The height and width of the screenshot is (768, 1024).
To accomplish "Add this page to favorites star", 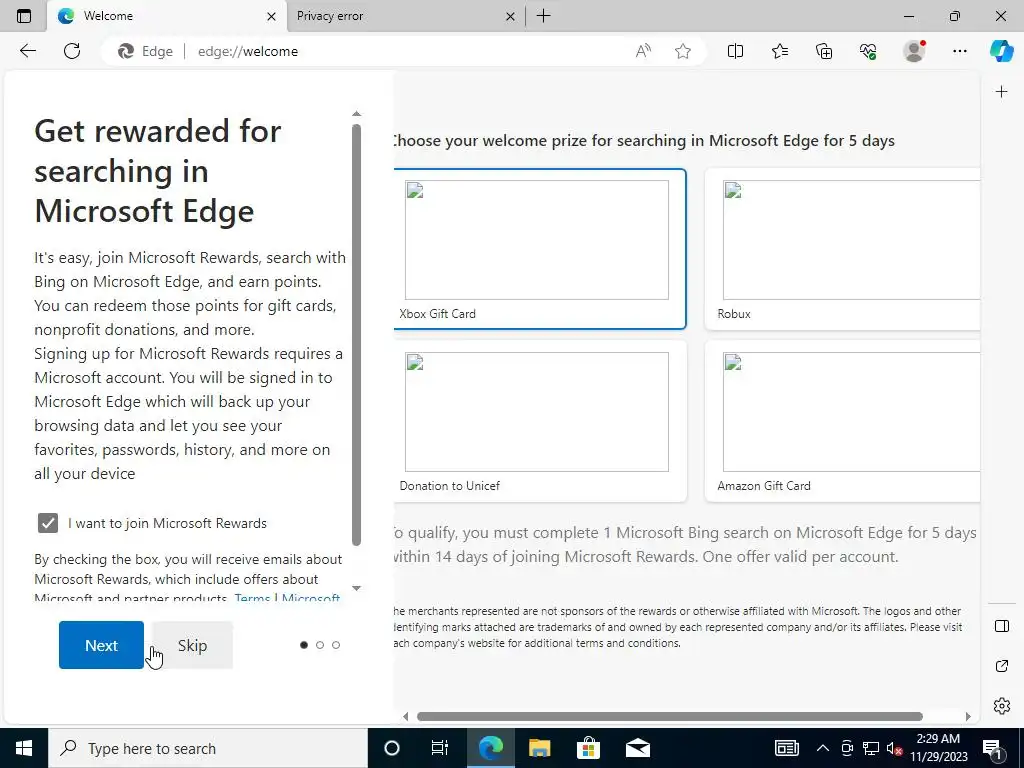I will pyautogui.click(x=683, y=51).
